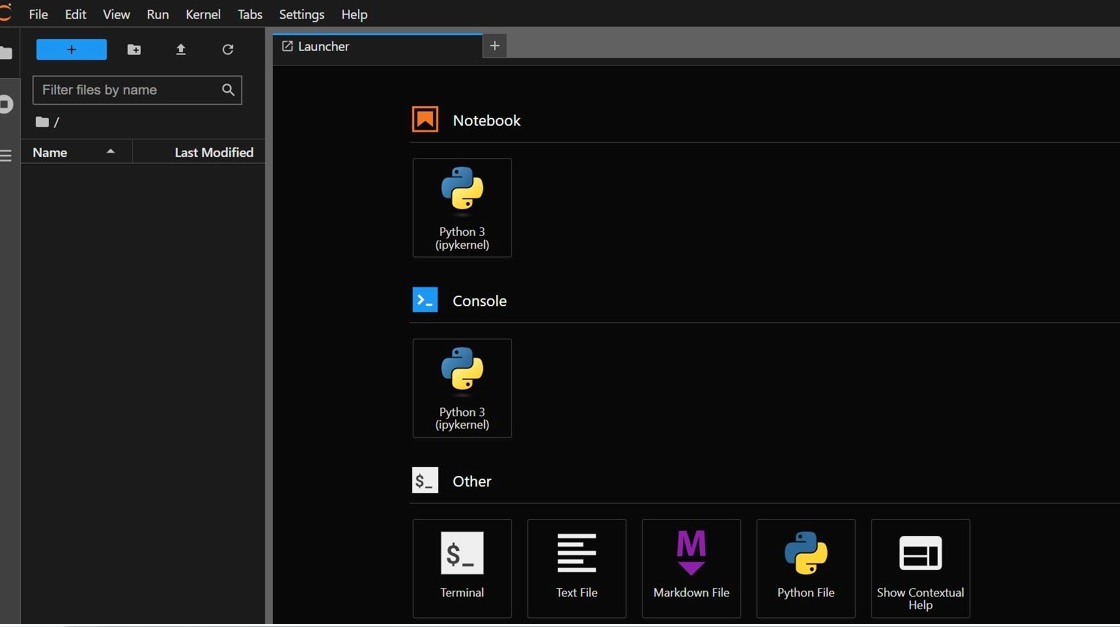Screen dimensions: 1120x627
Task: Add a new tab beside Launcher
Action: pos(494,46)
